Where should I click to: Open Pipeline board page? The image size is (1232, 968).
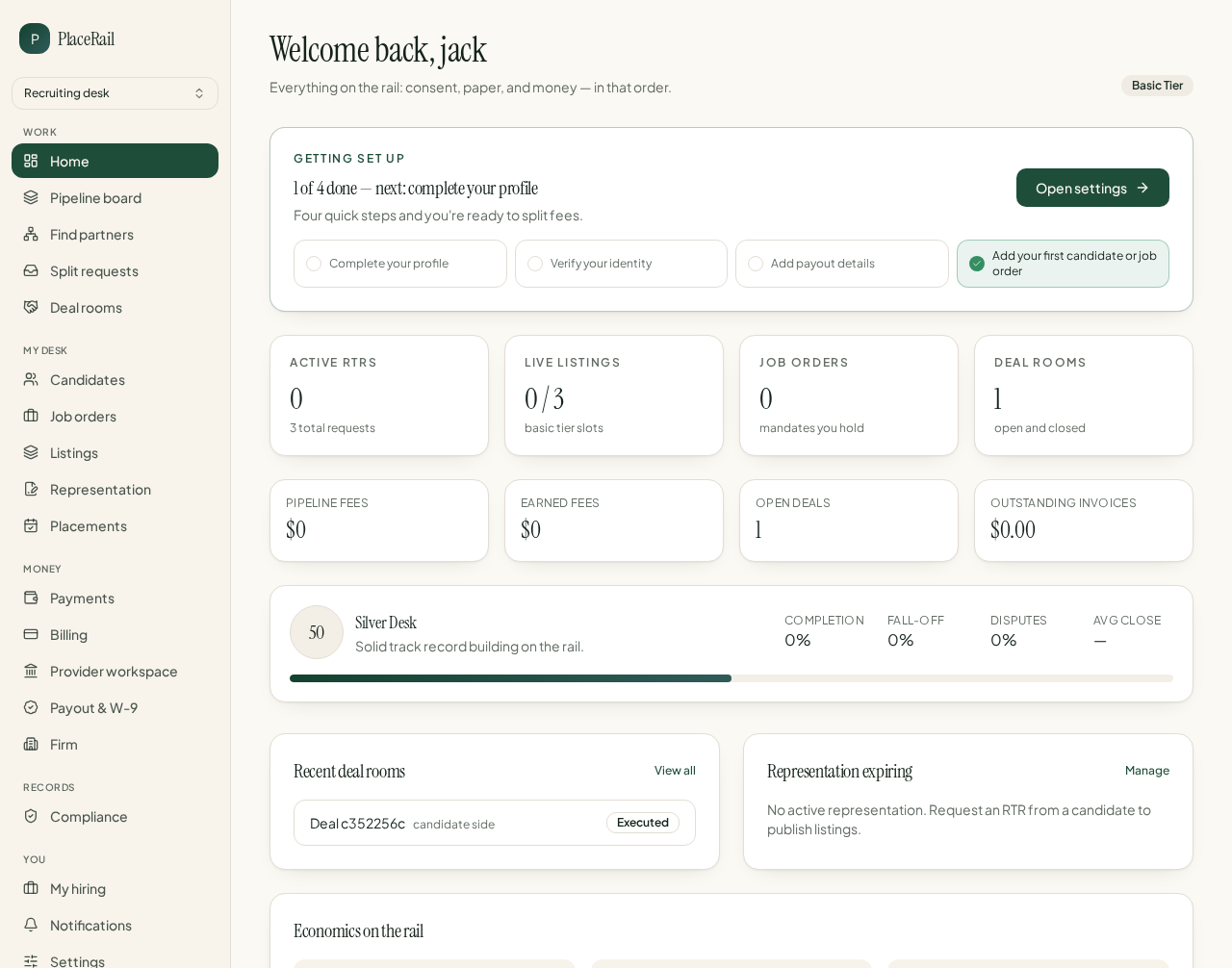(115, 197)
